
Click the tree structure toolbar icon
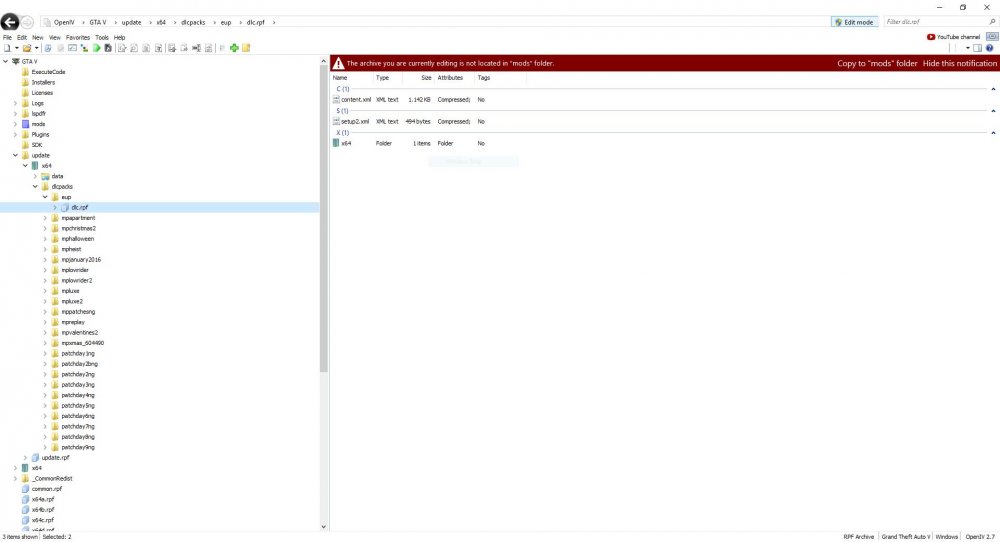(x=84, y=48)
